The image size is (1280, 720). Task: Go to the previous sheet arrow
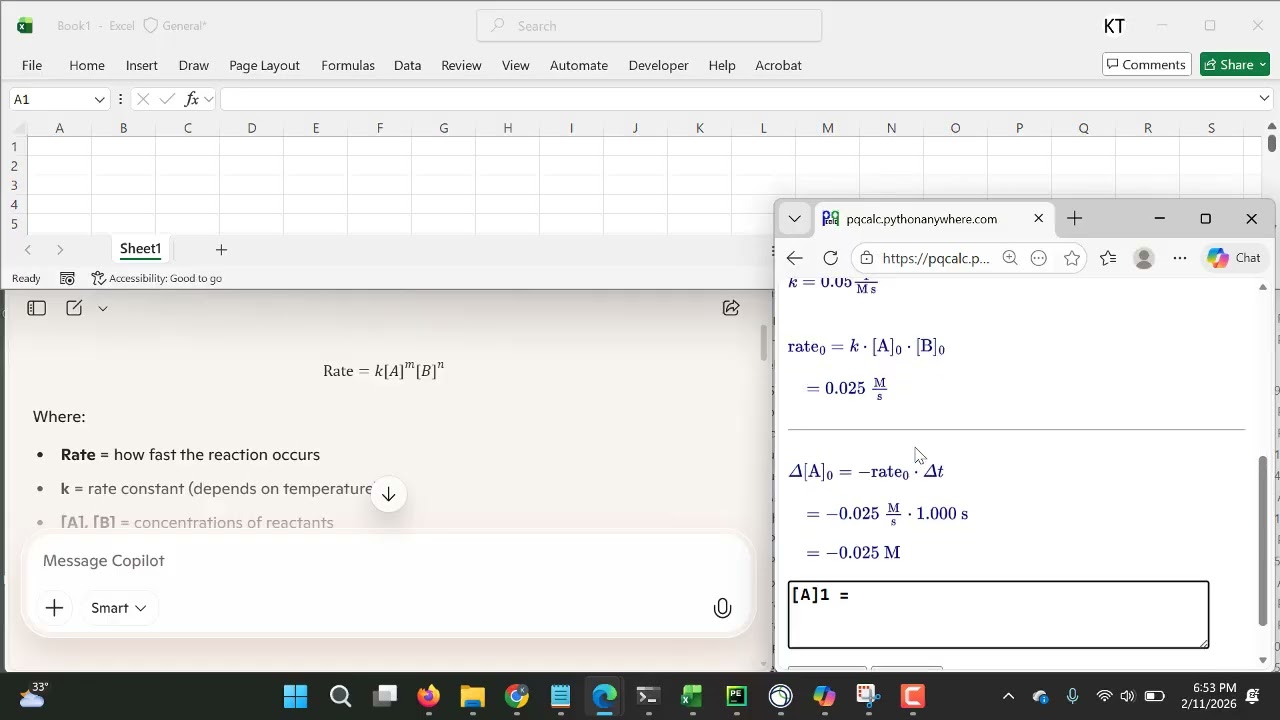click(x=28, y=250)
